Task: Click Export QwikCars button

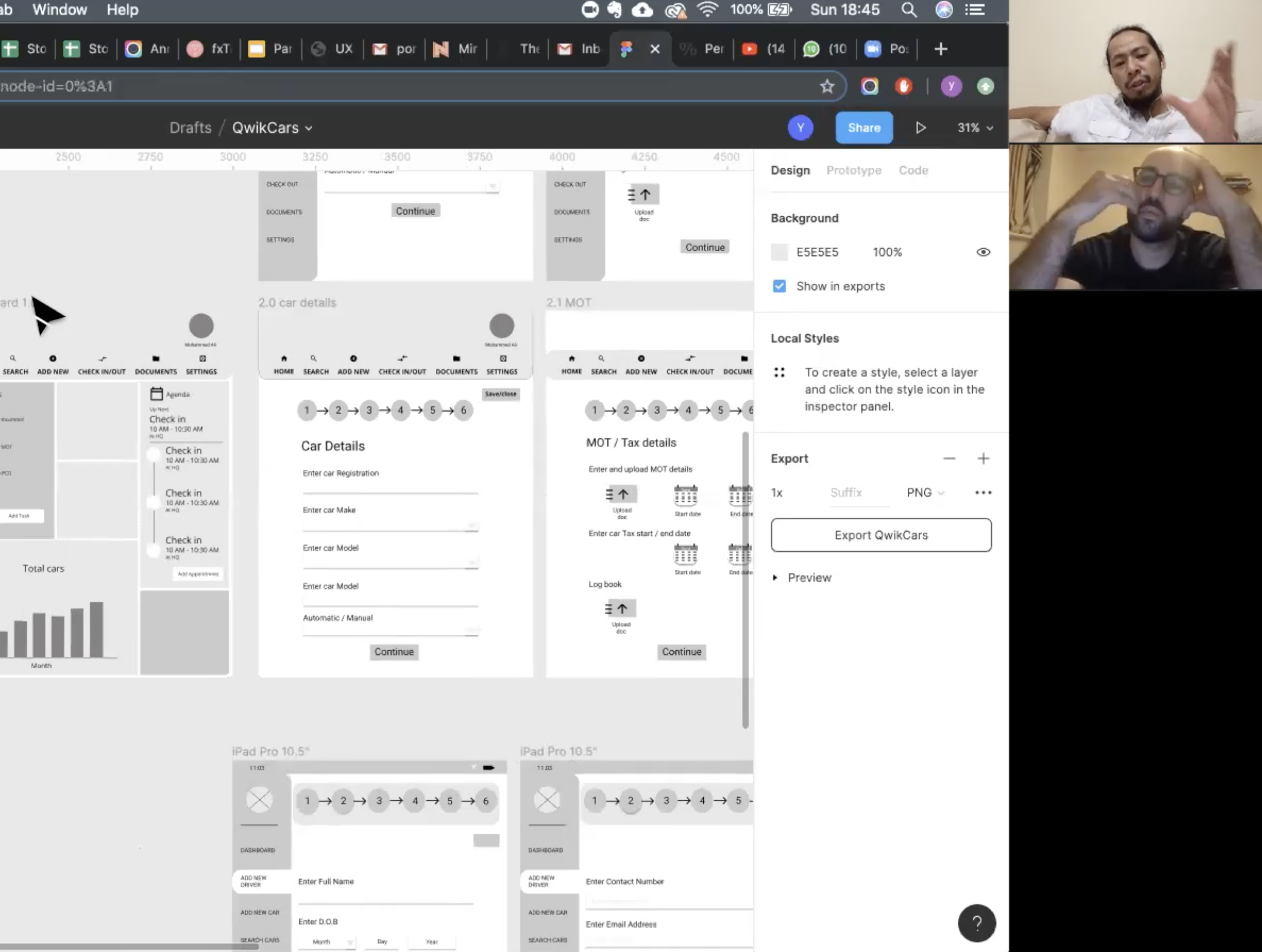Action: [881, 535]
